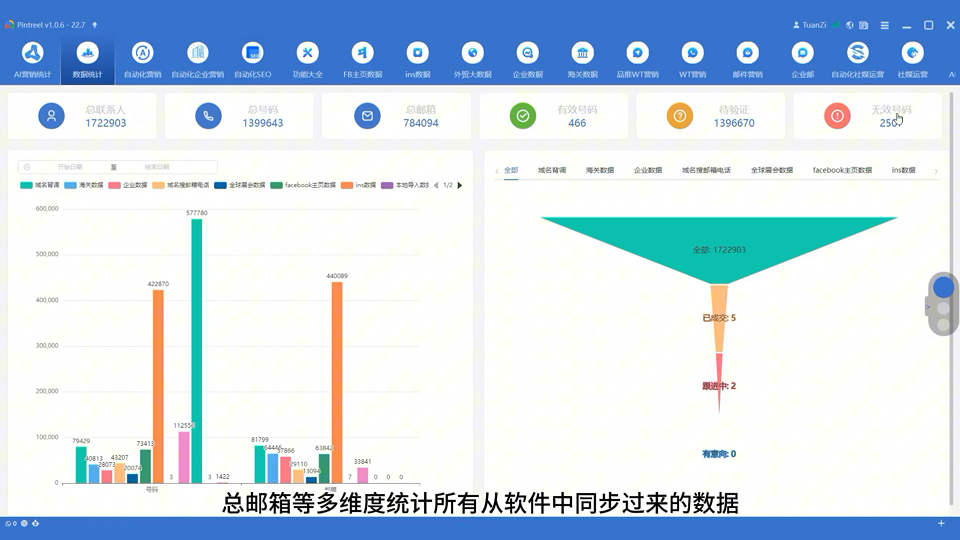The width and height of the screenshot is (960, 540).
Task: Open the 社媒运营 module
Action: coord(913,59)
